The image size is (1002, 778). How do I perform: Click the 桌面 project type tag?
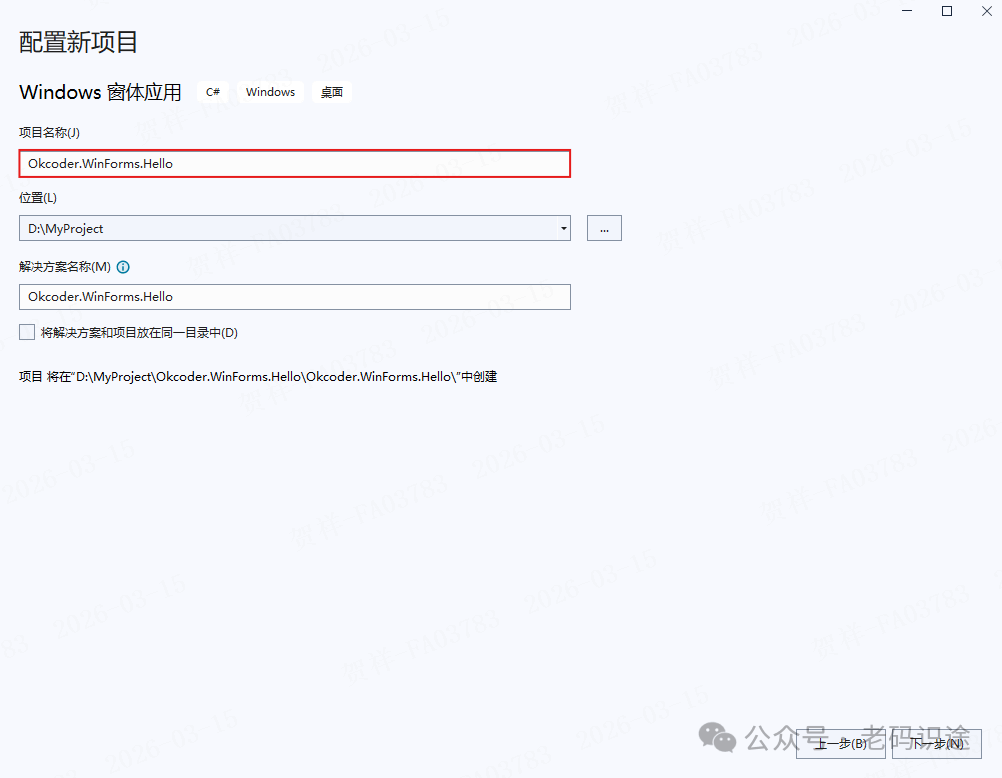332,92
